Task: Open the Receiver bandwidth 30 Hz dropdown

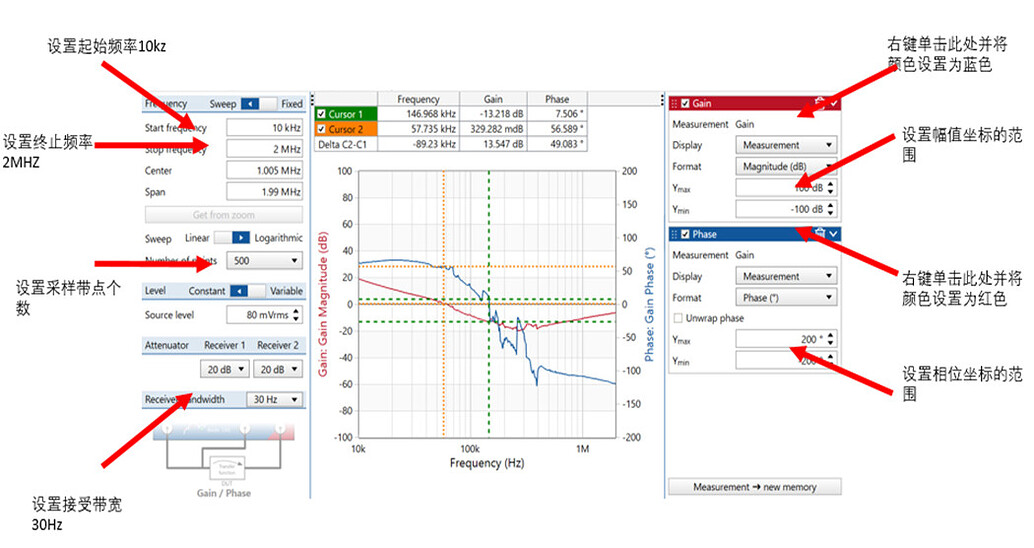Action: 276,400
